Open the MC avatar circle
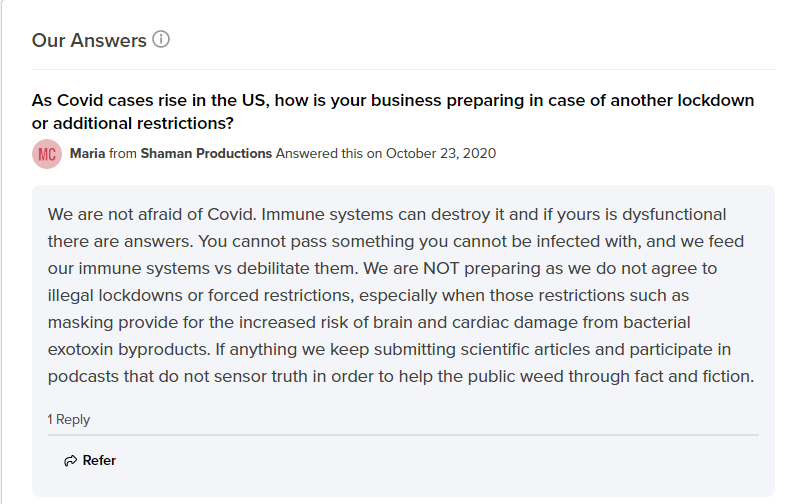Viewport: 788px width, 504px height. tap(47, 154)
